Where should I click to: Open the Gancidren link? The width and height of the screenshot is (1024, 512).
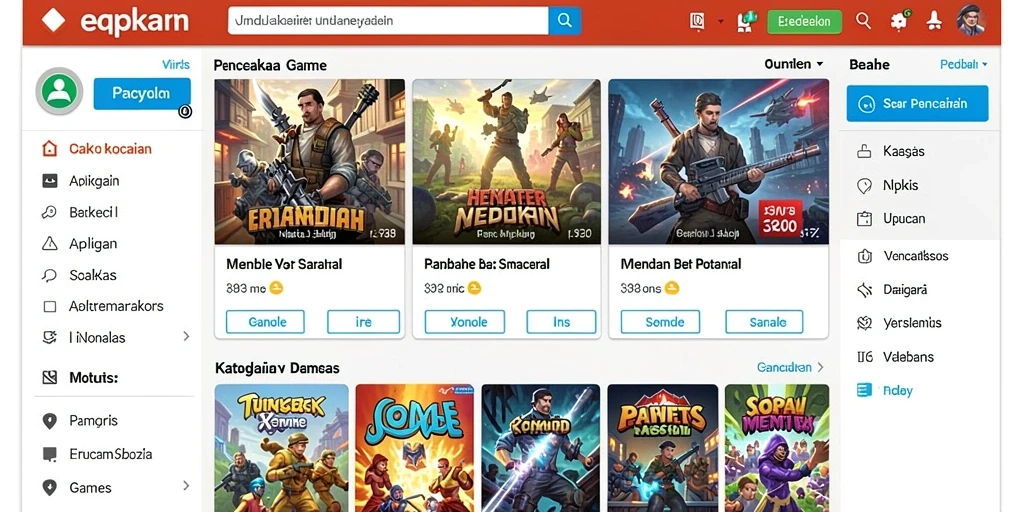point(790,367)
